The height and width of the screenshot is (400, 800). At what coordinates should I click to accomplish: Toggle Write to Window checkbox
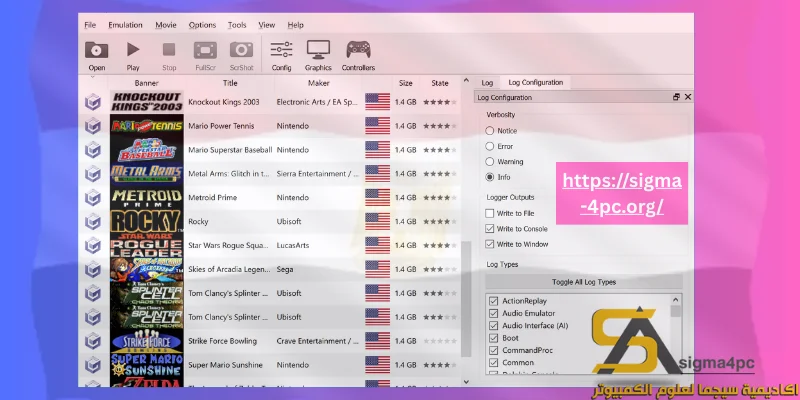tap(489, 244)
